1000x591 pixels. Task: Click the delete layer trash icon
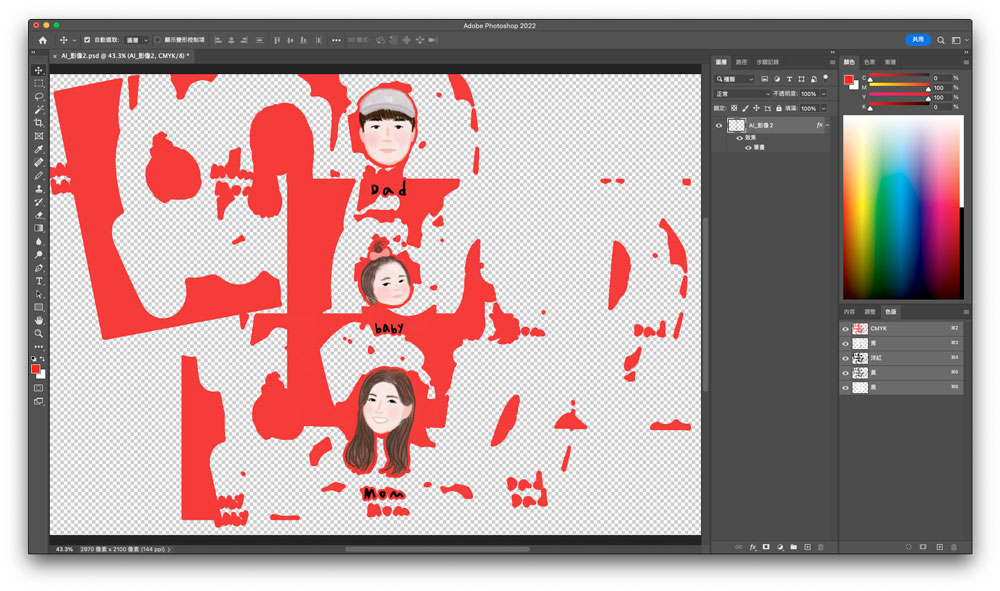[821, 547]
